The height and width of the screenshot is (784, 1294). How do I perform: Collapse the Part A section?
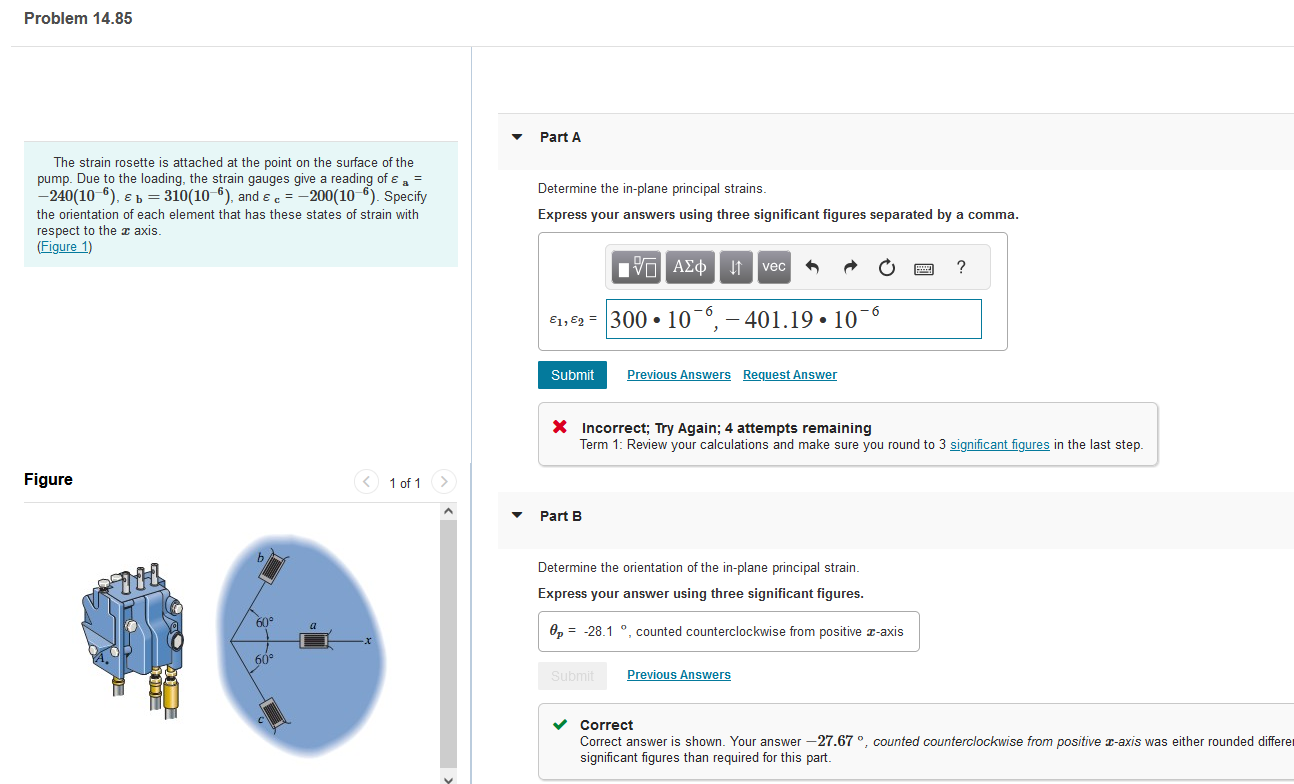coord(517,137)
